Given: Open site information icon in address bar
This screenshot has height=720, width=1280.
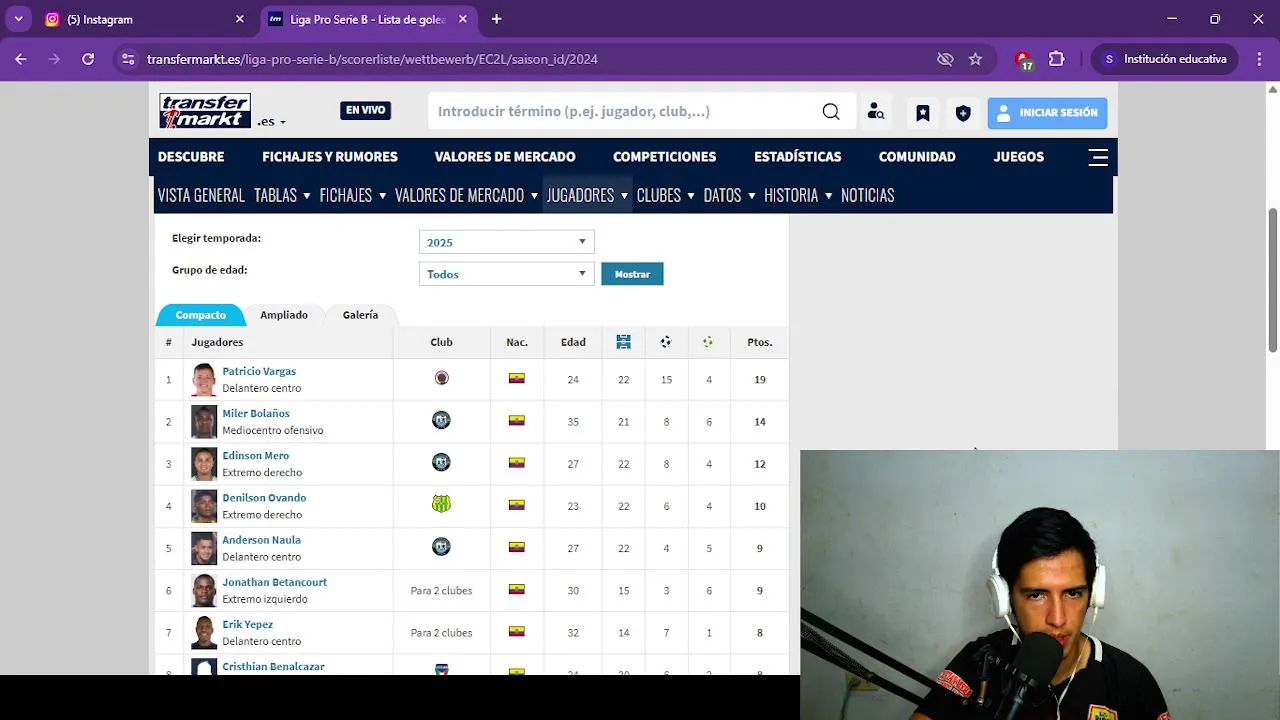Looking at the screenshot, I should 128,59.
